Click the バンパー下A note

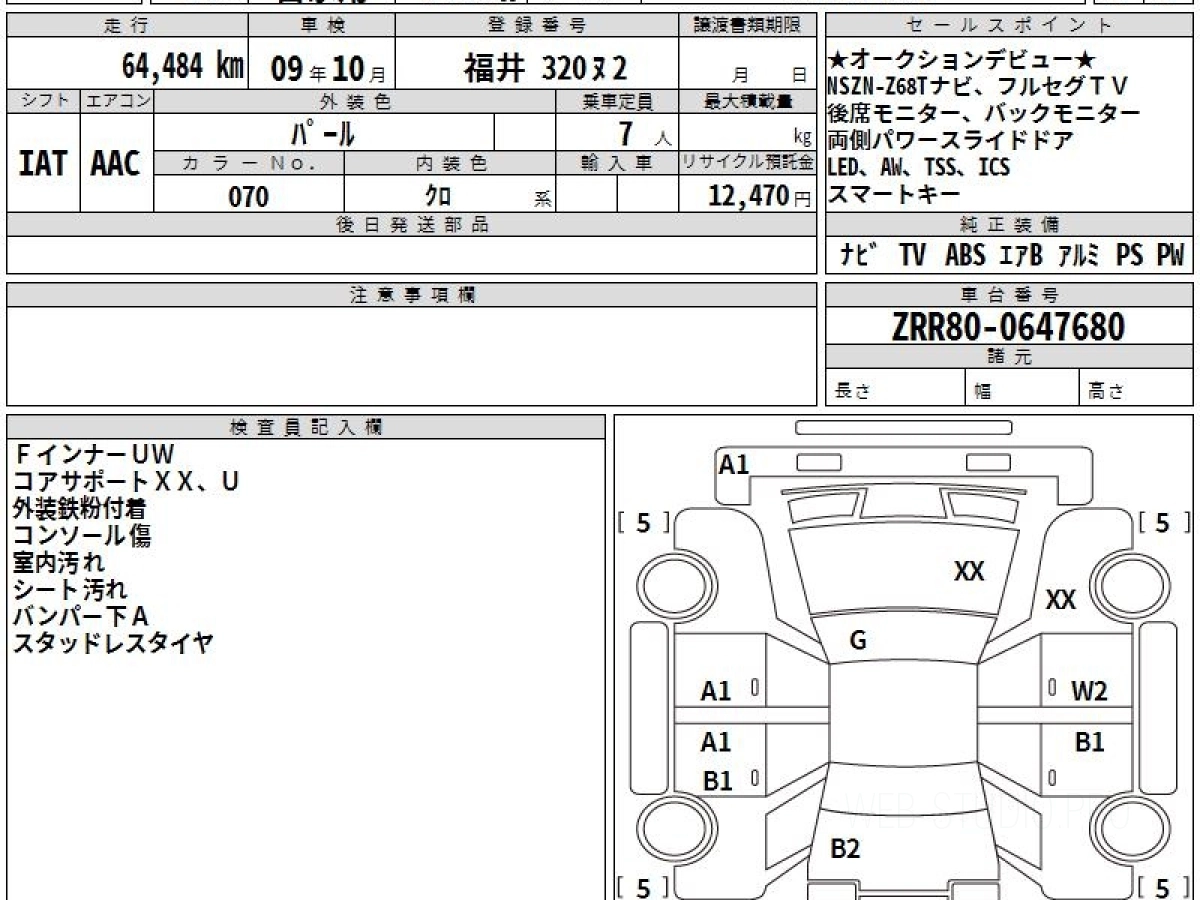tap(81, 617)
